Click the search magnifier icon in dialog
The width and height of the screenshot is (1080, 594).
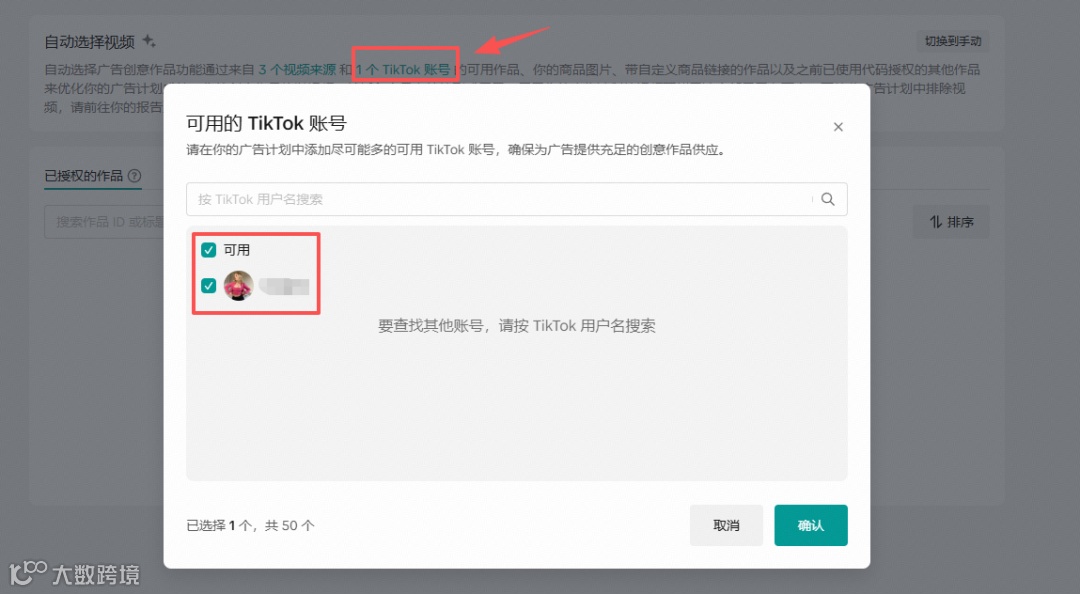tap(828, 199)
